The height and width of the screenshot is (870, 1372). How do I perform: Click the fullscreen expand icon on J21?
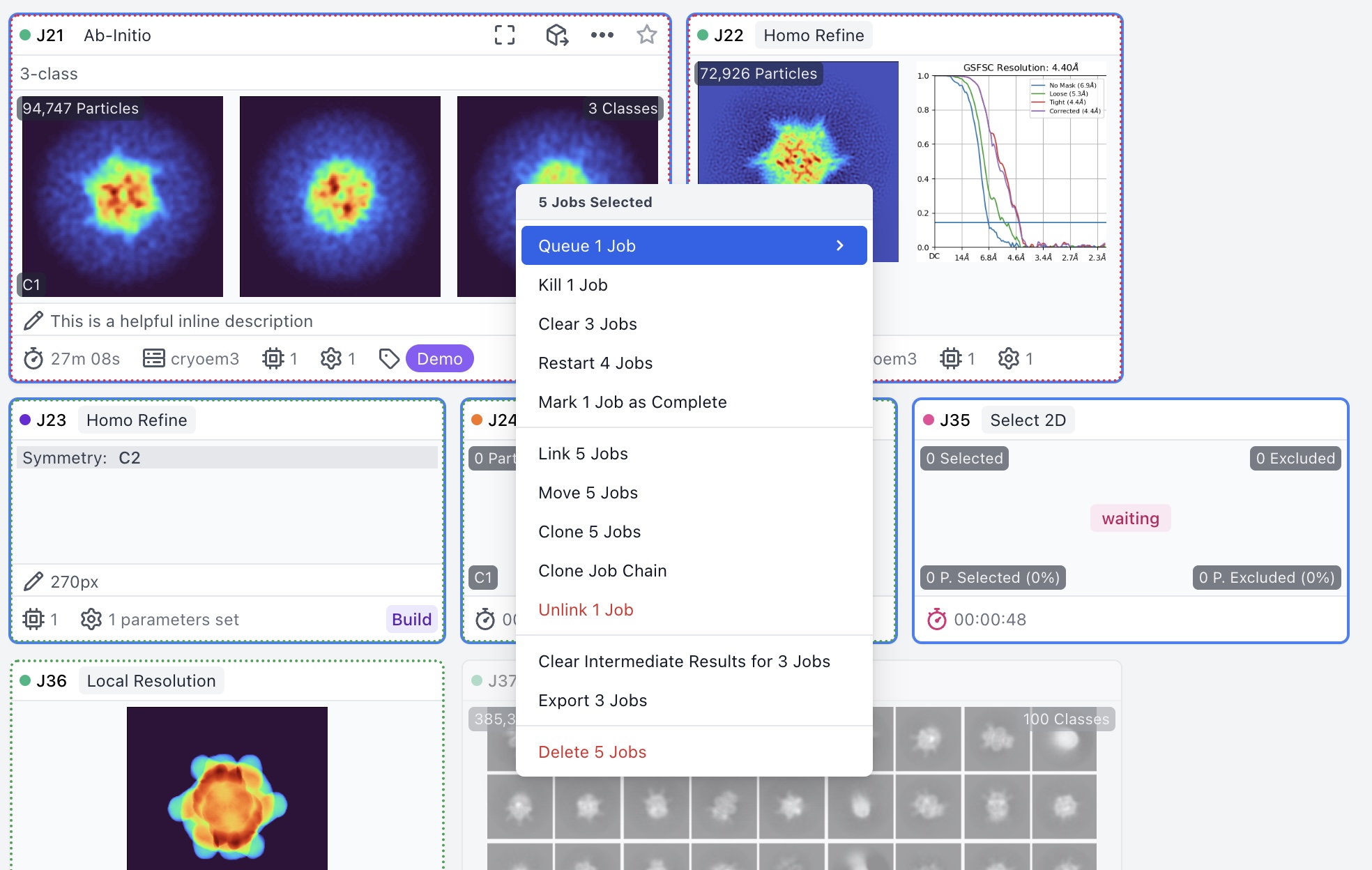pos(505,35)
